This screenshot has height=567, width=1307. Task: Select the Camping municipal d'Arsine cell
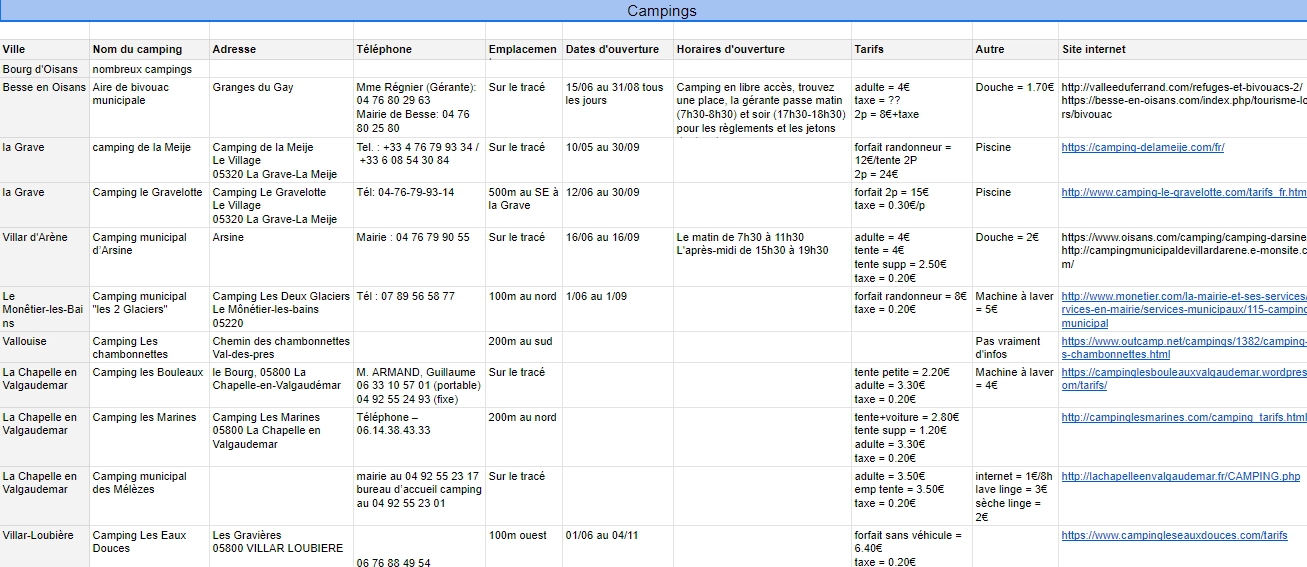(x=149, y=257)
